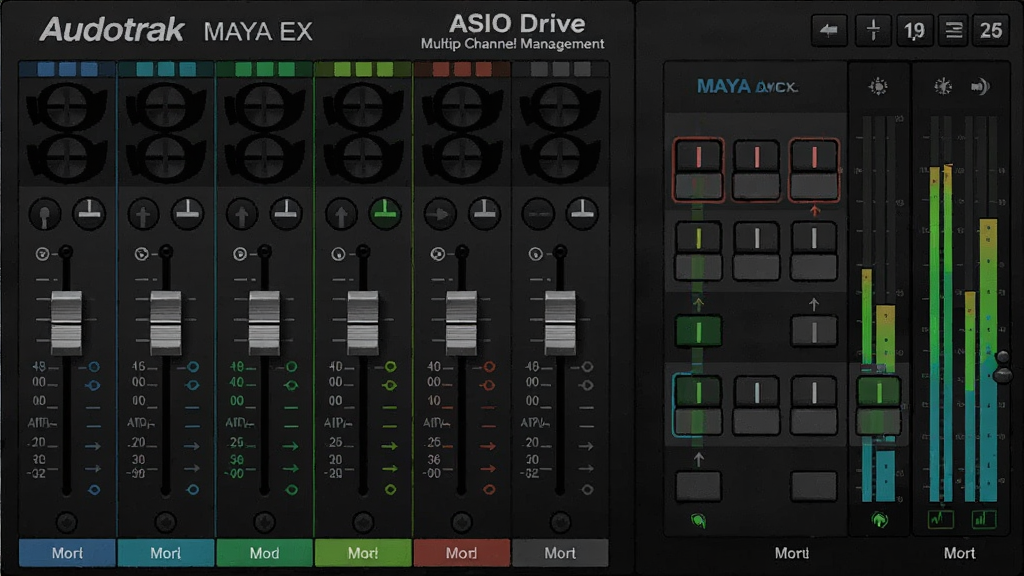
Task: Click the small circular icon beside the lime fader top
Action: click(x=338, y=254)
